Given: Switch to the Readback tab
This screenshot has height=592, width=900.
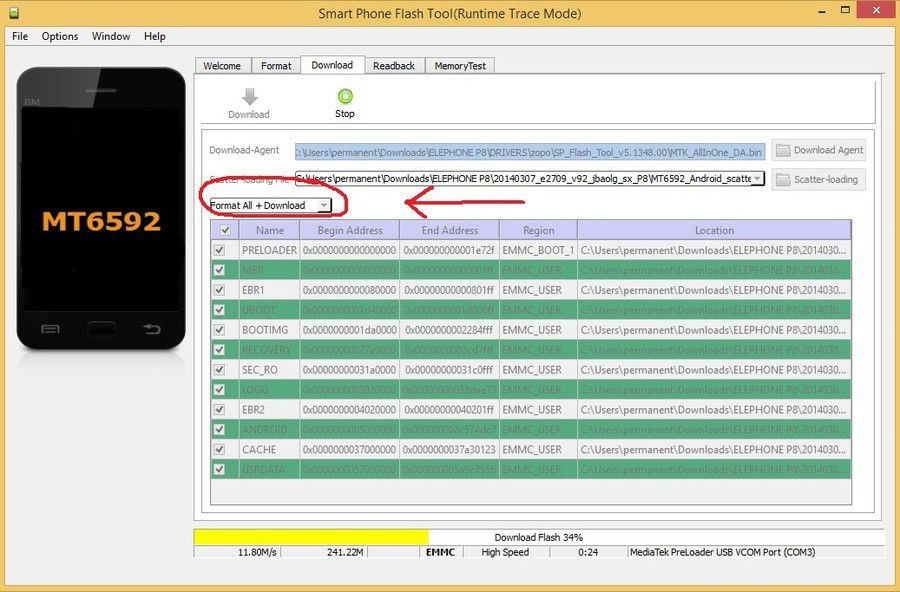Looking at the screenshot, I should click(x=394, y=66).
